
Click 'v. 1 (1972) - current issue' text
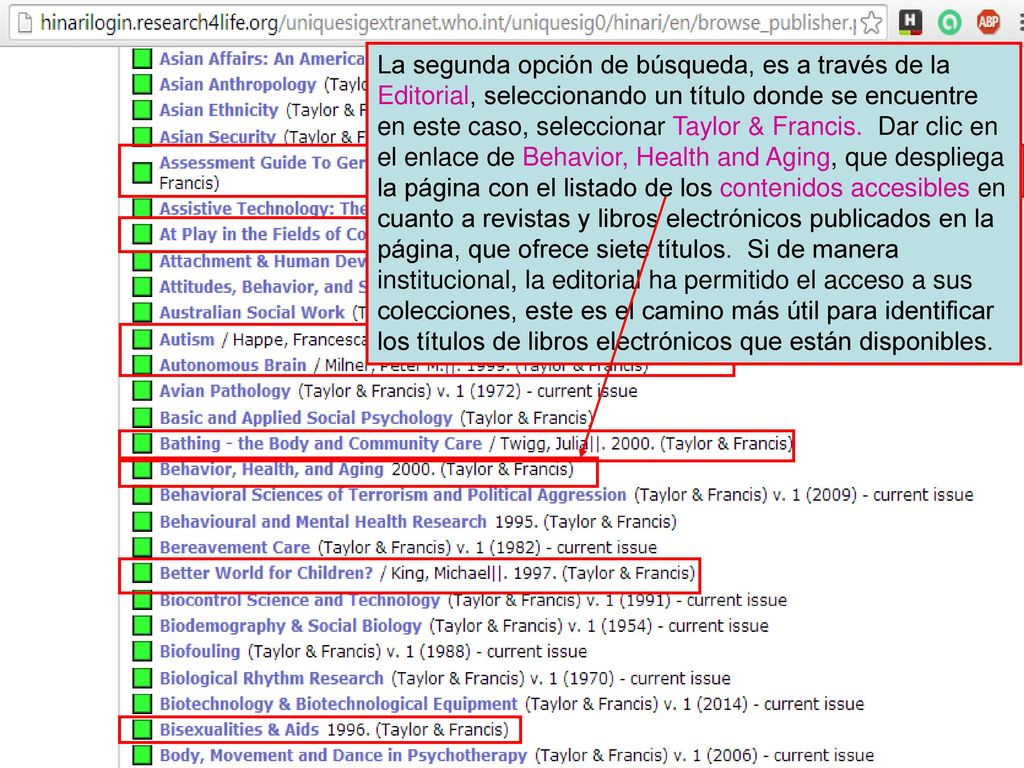click(x=537, y=391)
